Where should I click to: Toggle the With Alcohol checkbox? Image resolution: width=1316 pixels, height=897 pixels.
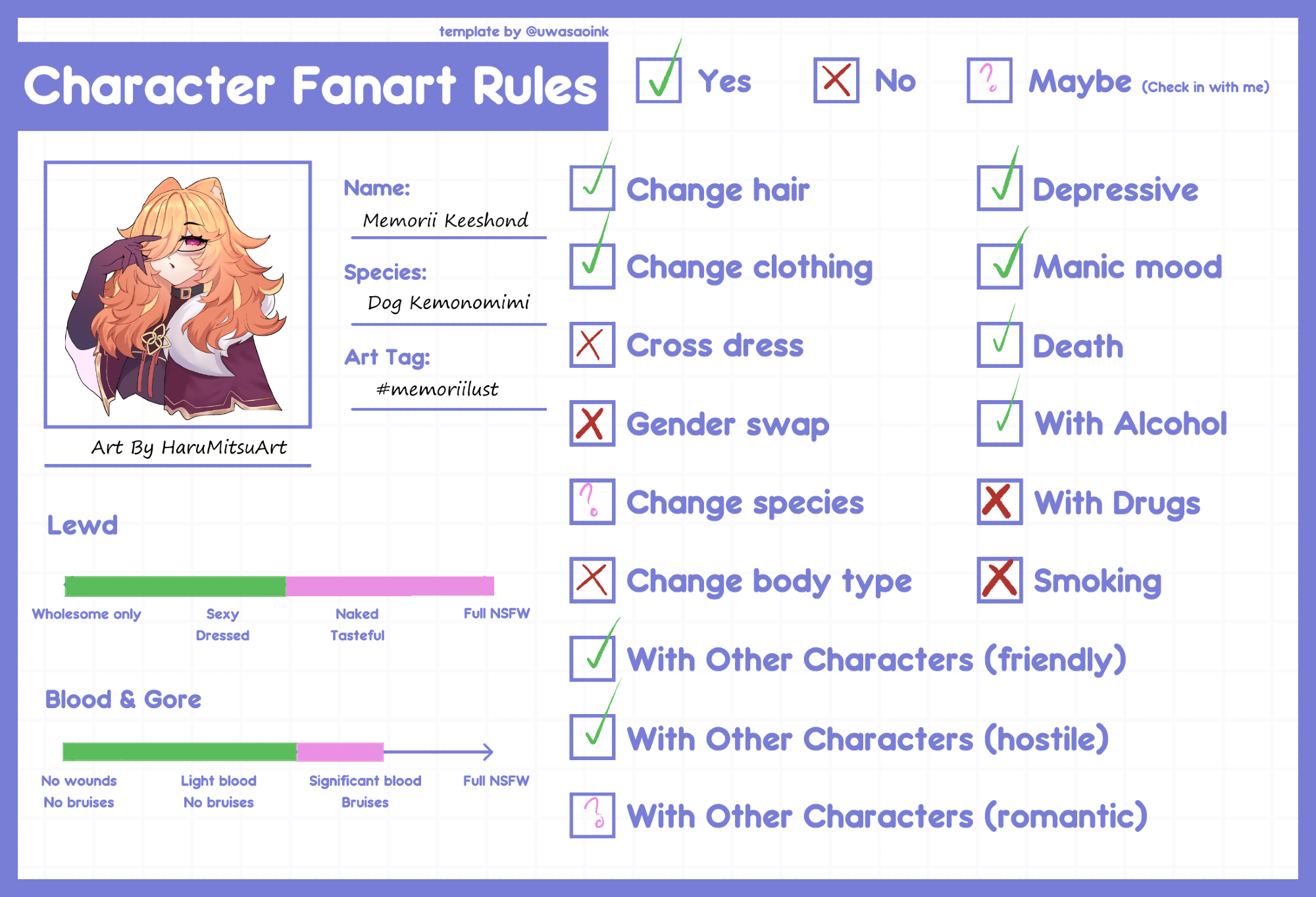(1000, 423)
